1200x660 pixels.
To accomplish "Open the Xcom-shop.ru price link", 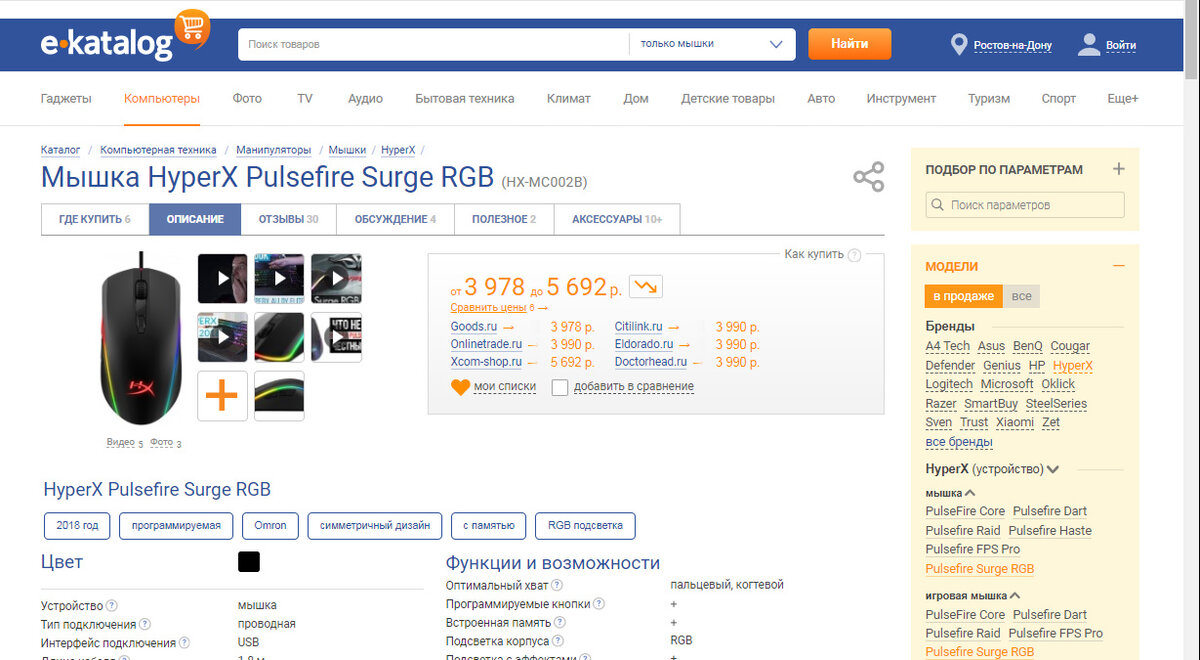I will tap(486, 362).
